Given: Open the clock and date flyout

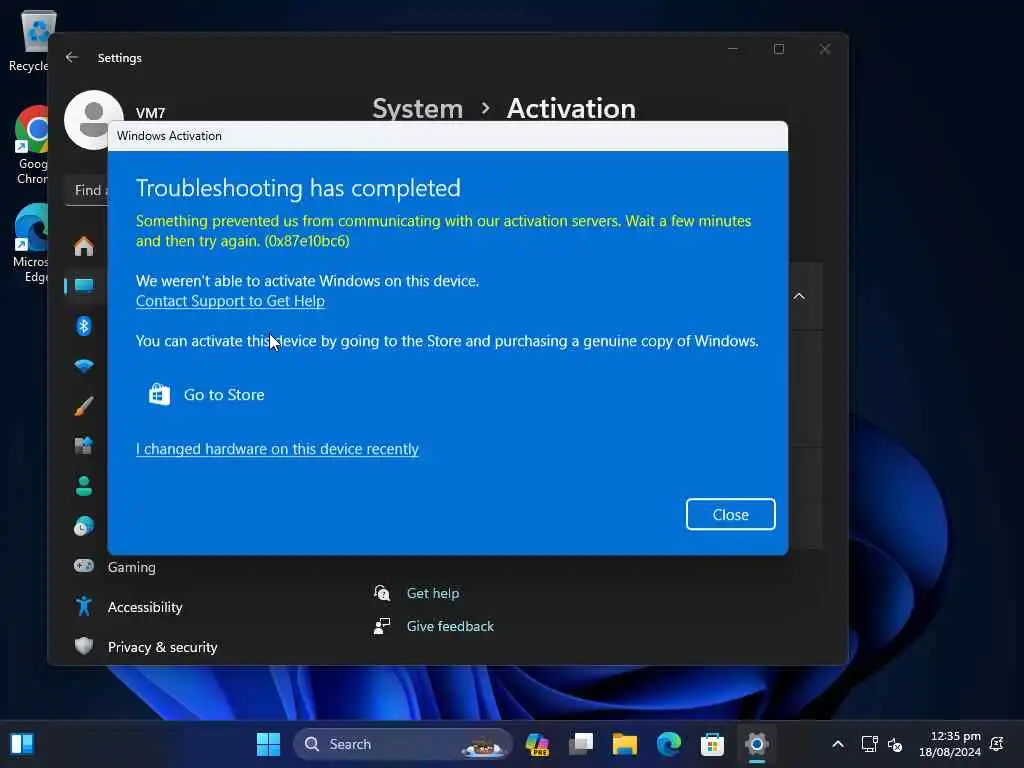Looking at the screenshot, I should point(950,744).
